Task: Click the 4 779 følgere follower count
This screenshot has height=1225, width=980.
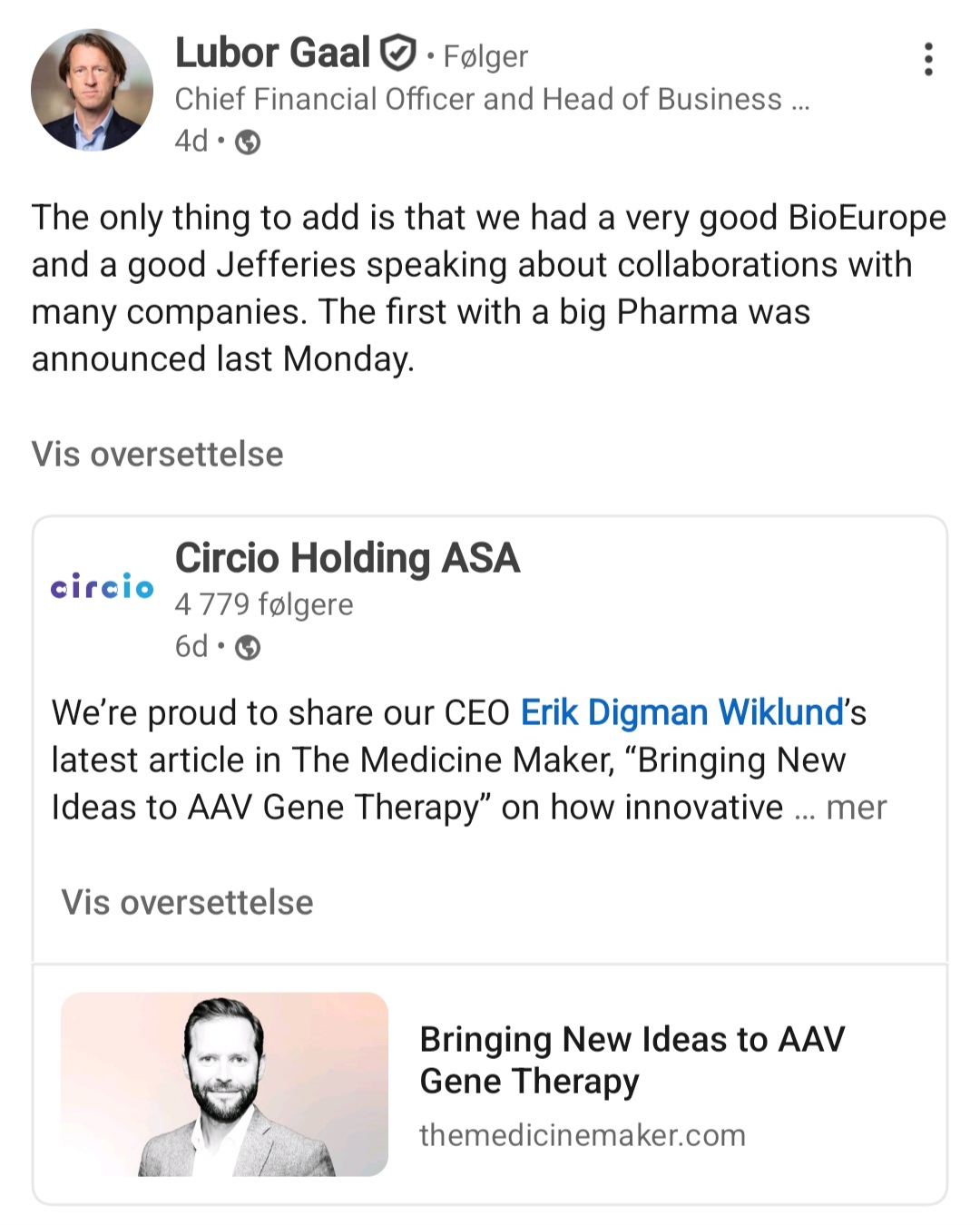Action: pyautogui.click(x=263, y=604)
